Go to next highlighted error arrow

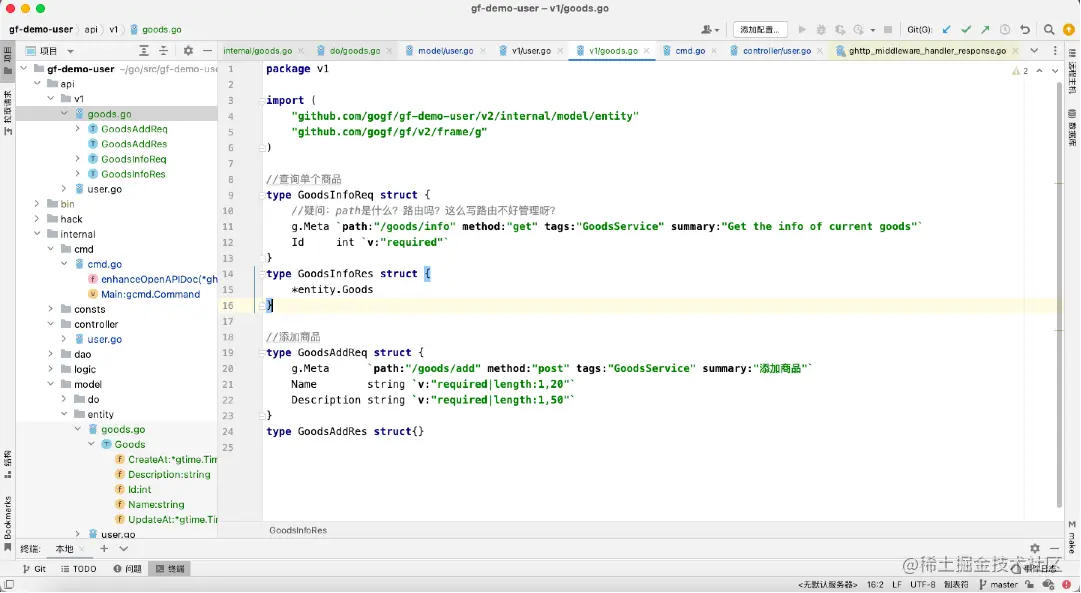1055,71
